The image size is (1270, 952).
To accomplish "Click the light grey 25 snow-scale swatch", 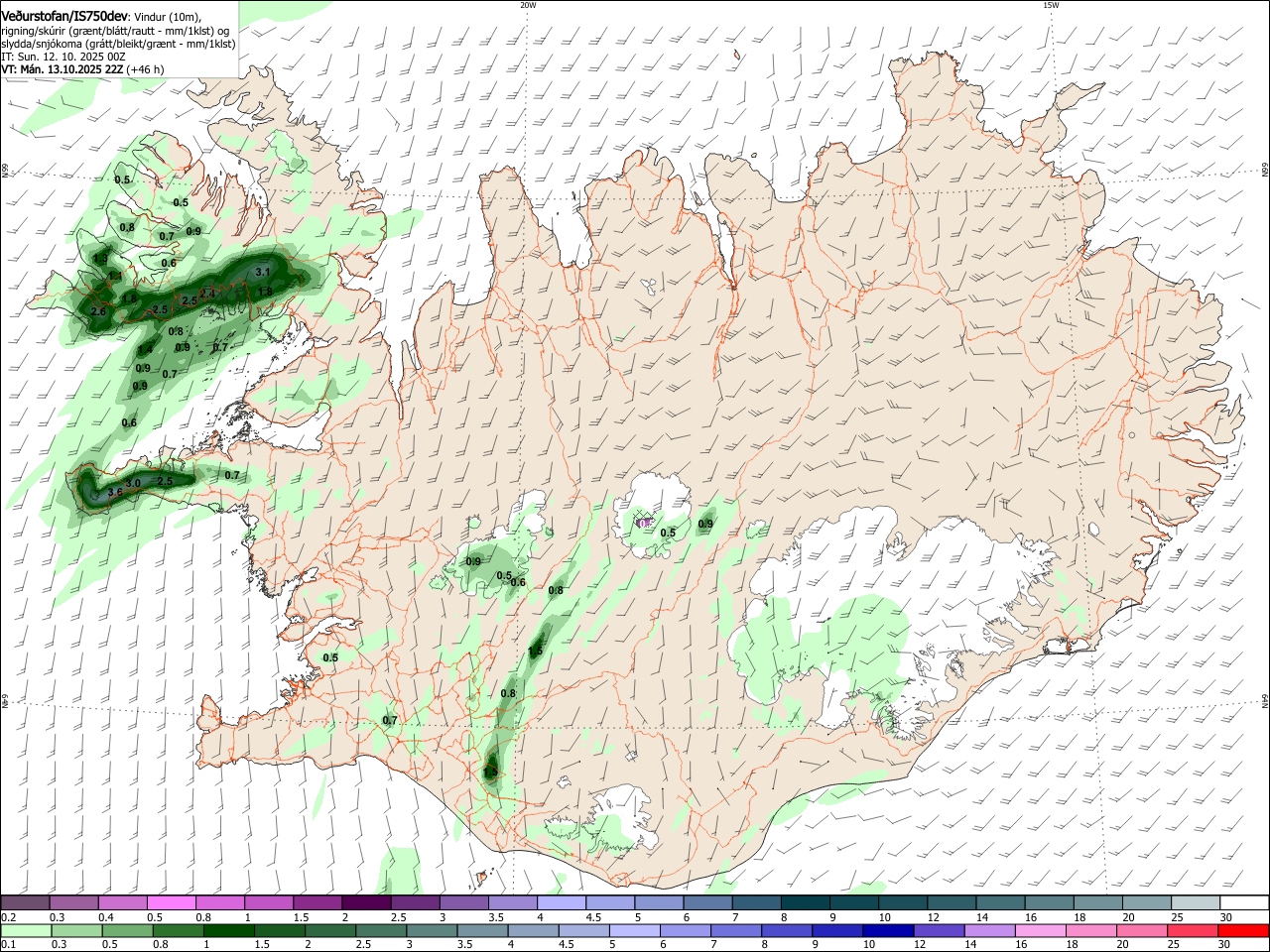I will coord(1194,903).
